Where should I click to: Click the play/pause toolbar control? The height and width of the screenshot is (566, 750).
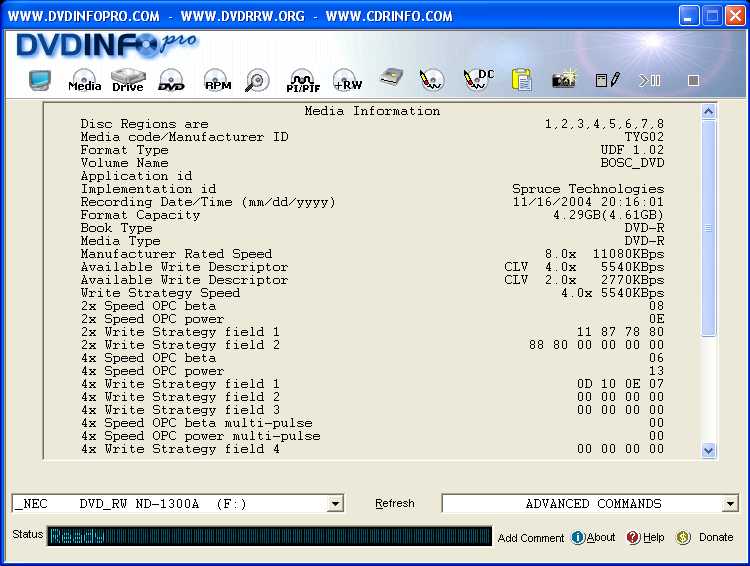point(650,80)
